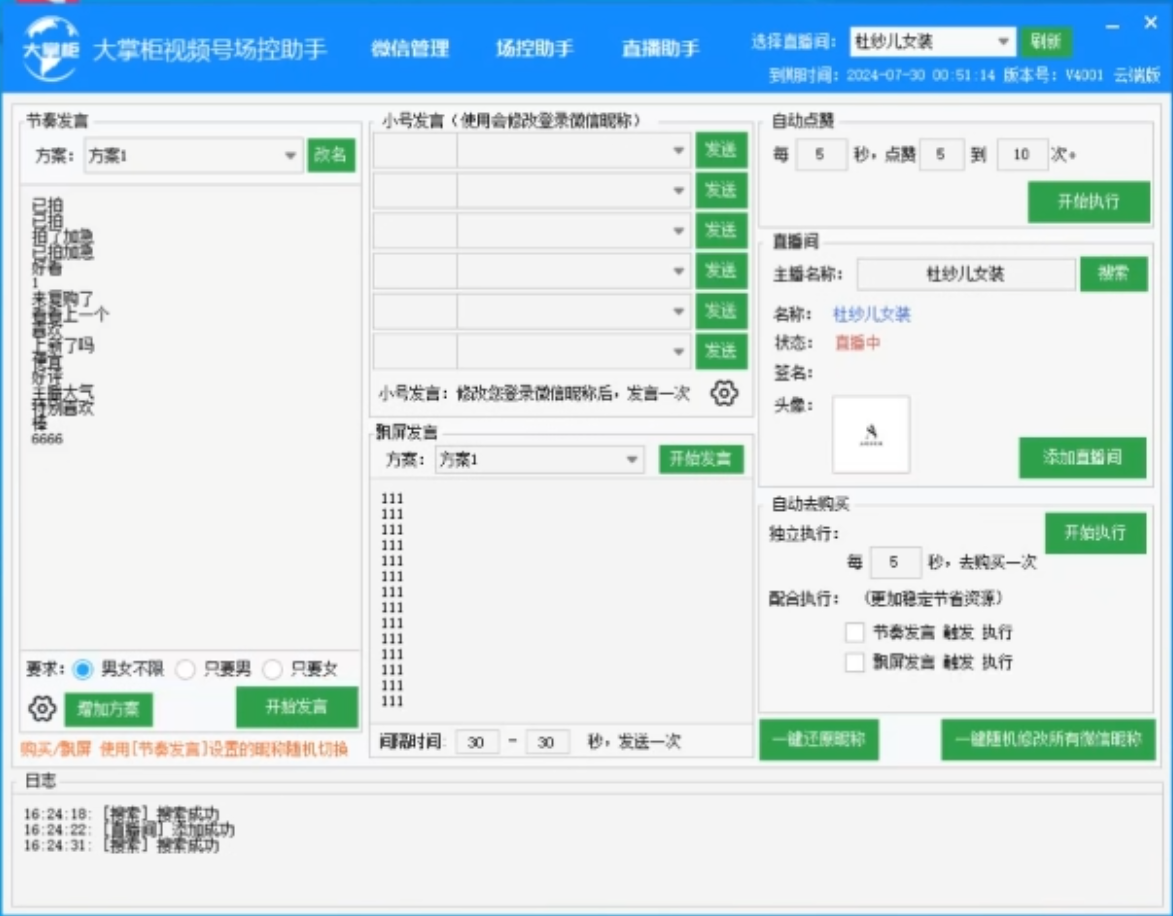1173x916 pixels.
Task: Click the 添加直播间 button
Action: (x=1082, y=458)
